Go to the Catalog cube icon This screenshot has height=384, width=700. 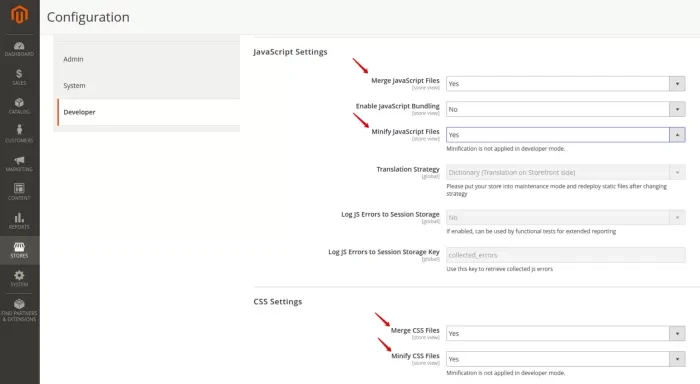click(19, 103)
